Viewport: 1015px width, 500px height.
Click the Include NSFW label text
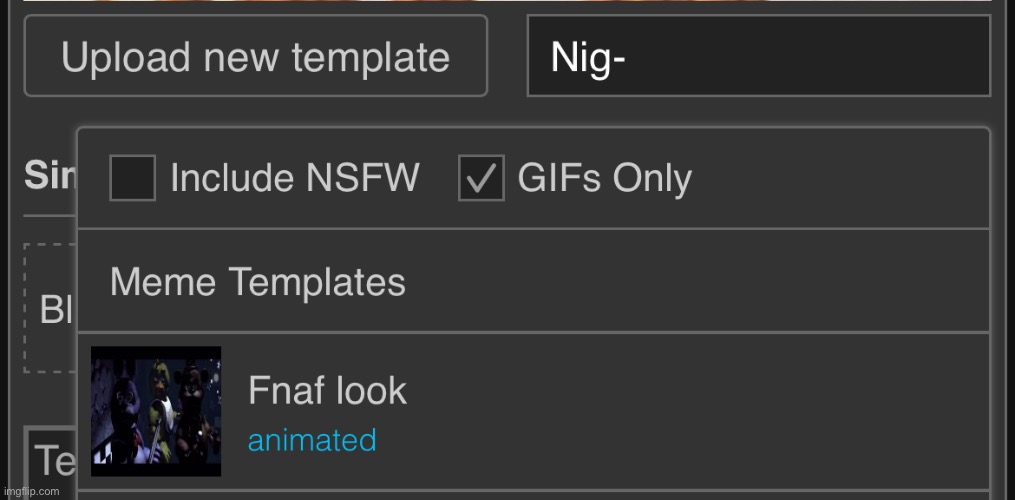point(294,179)
